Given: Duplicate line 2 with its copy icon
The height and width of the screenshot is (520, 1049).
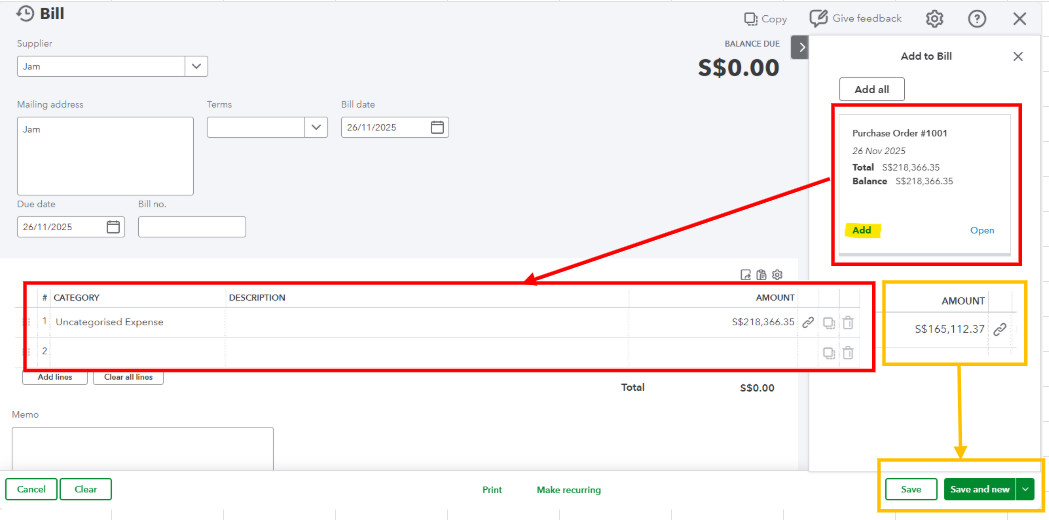Looking at the screenshot, I should 828,353.
